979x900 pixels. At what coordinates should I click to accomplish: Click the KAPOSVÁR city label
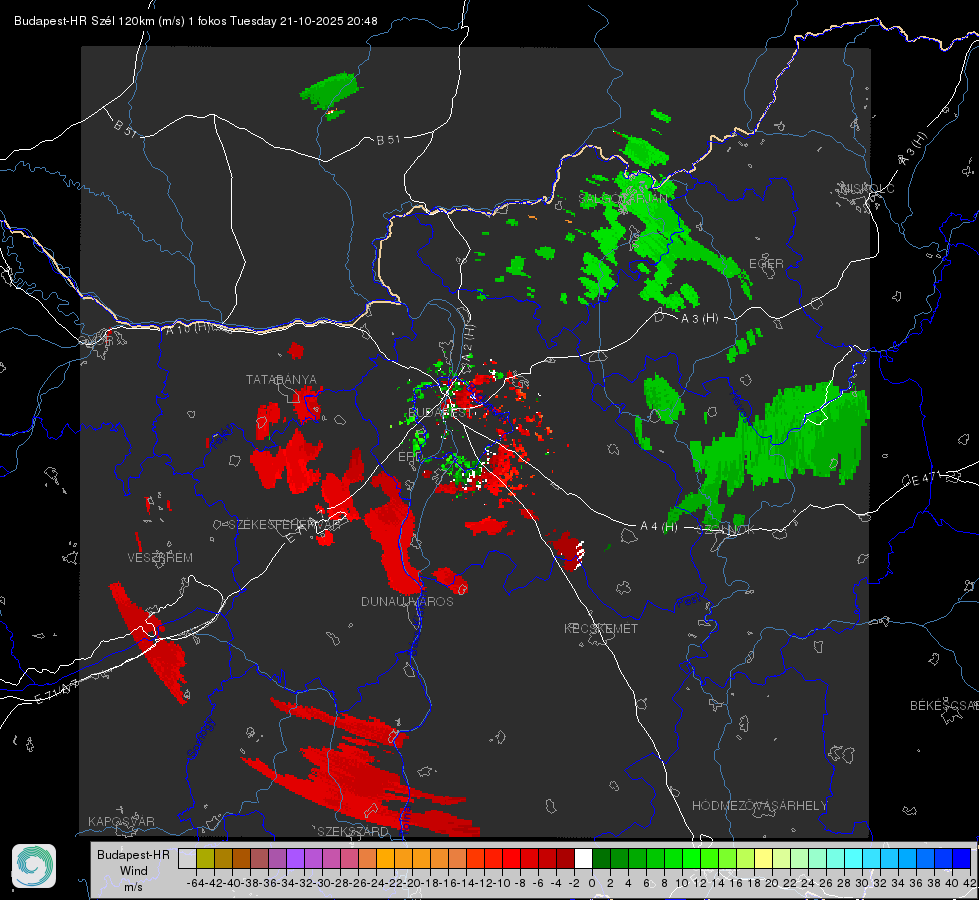click(121, 821)
